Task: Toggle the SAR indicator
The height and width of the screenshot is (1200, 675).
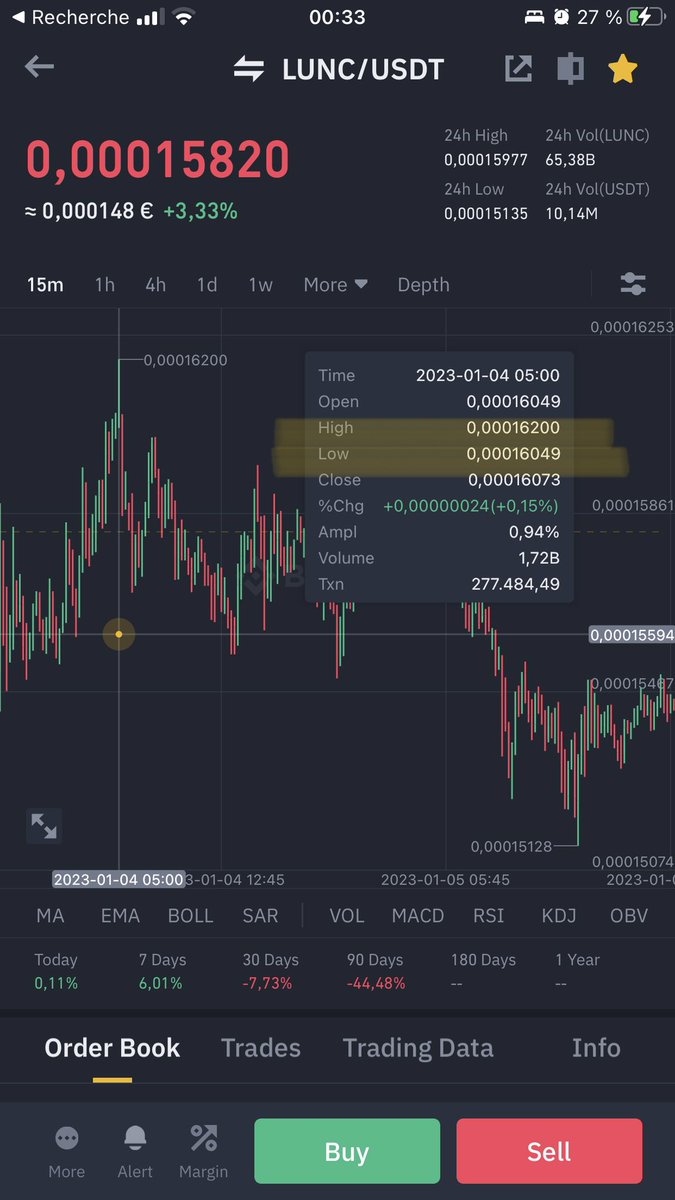Action: click(x=260, y=915)
